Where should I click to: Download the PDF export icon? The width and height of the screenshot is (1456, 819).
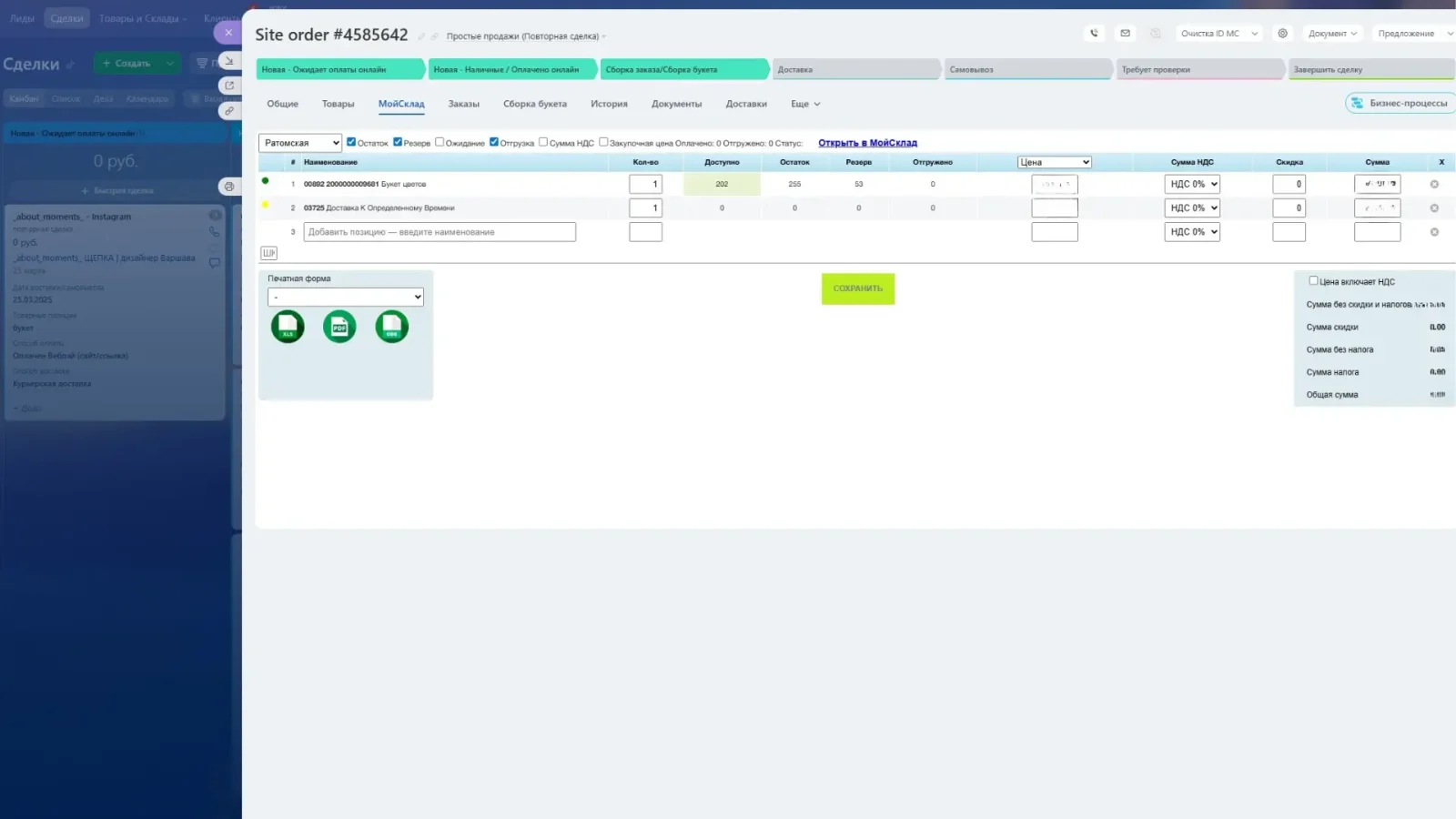point(339,326)
